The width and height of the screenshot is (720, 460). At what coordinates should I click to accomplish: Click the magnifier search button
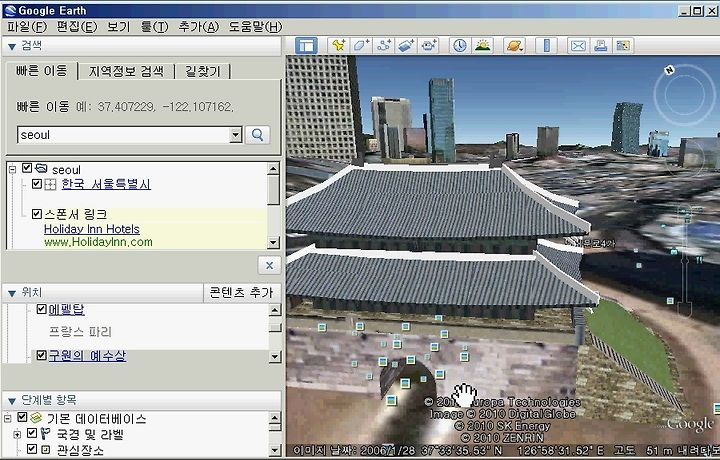point(258,135)
